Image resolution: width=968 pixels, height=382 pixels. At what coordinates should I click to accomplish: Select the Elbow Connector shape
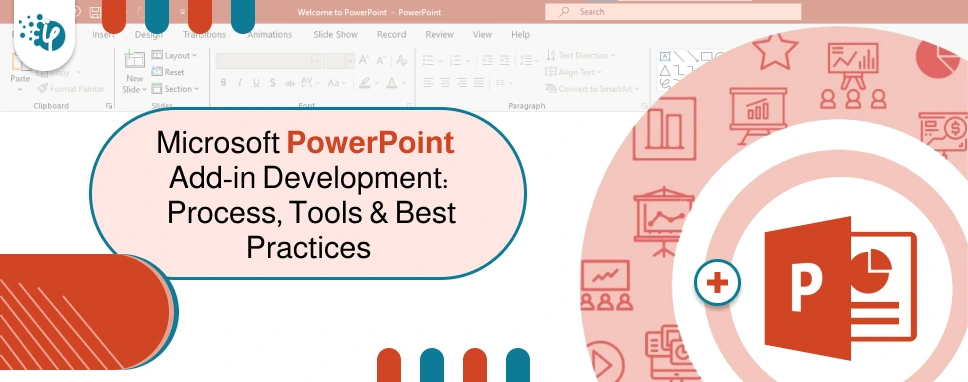pos(679,70)
